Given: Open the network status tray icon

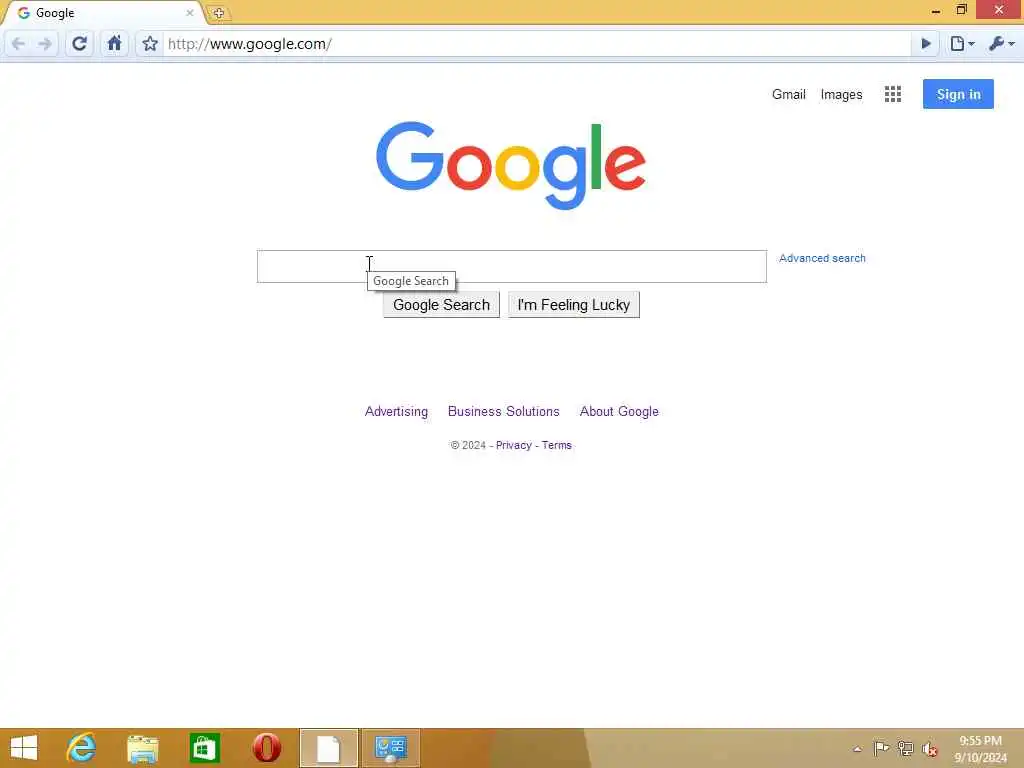Looking at the screenshot, I should 905,748.
